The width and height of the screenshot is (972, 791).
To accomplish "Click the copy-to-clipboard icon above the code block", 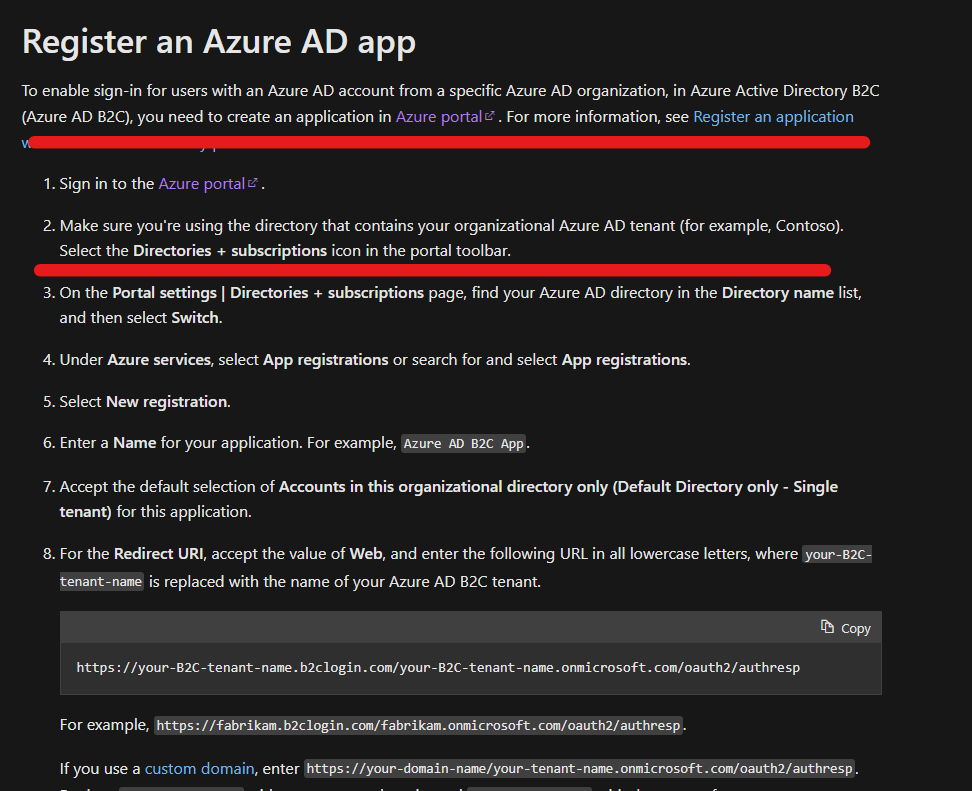I will tap(826, 628).
